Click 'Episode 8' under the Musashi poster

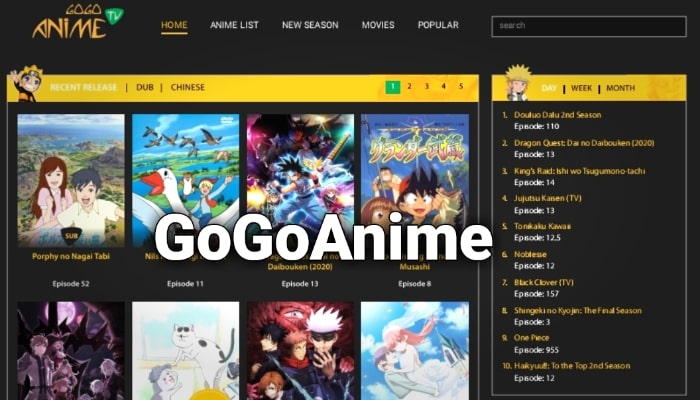click(x=415, y=283)
